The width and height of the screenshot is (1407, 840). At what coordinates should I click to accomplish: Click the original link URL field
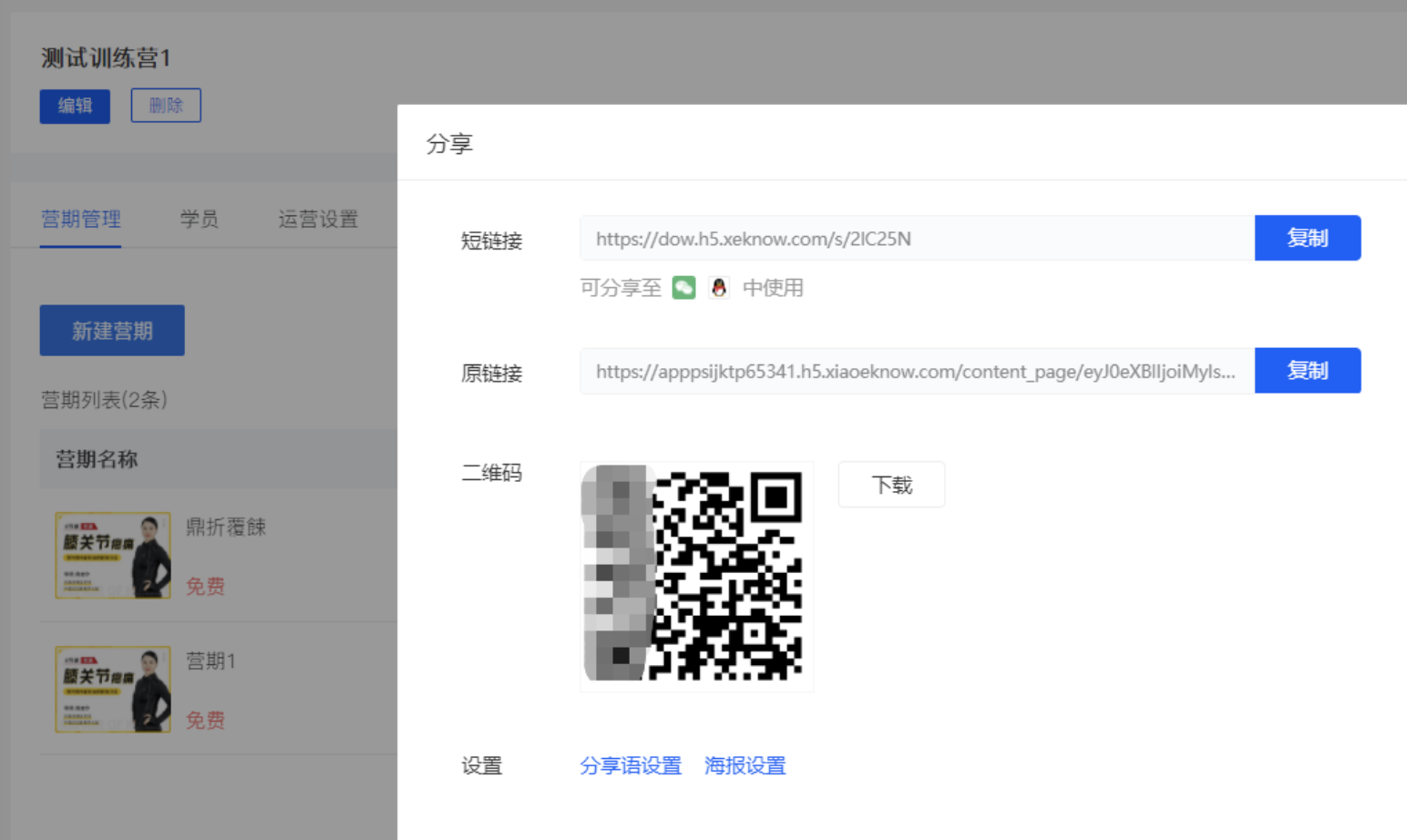pyautogui.click(x=917, y=371)
